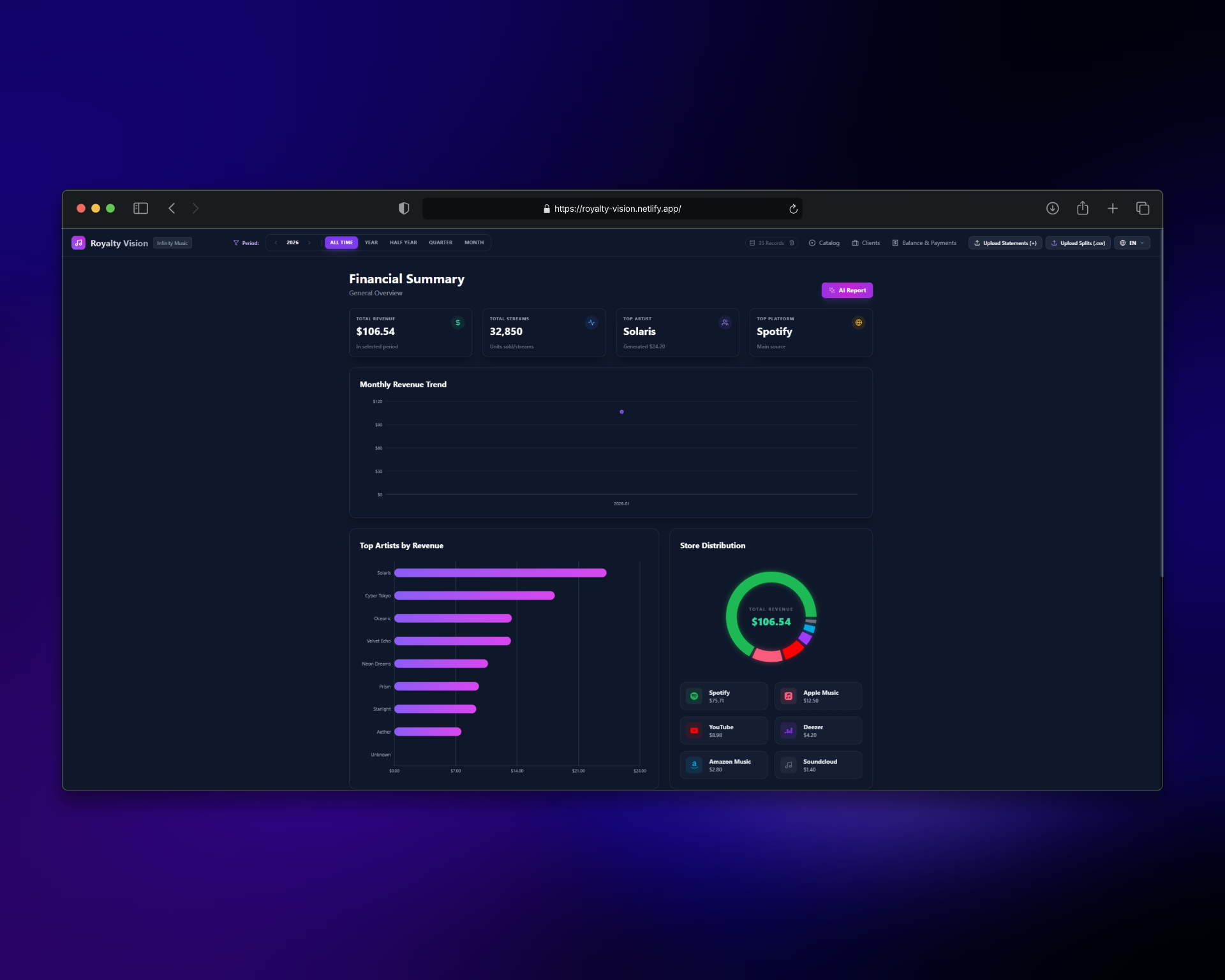Click the globe icon on Top Platform card
The image size is (1225, 980).
click(858, 322)
